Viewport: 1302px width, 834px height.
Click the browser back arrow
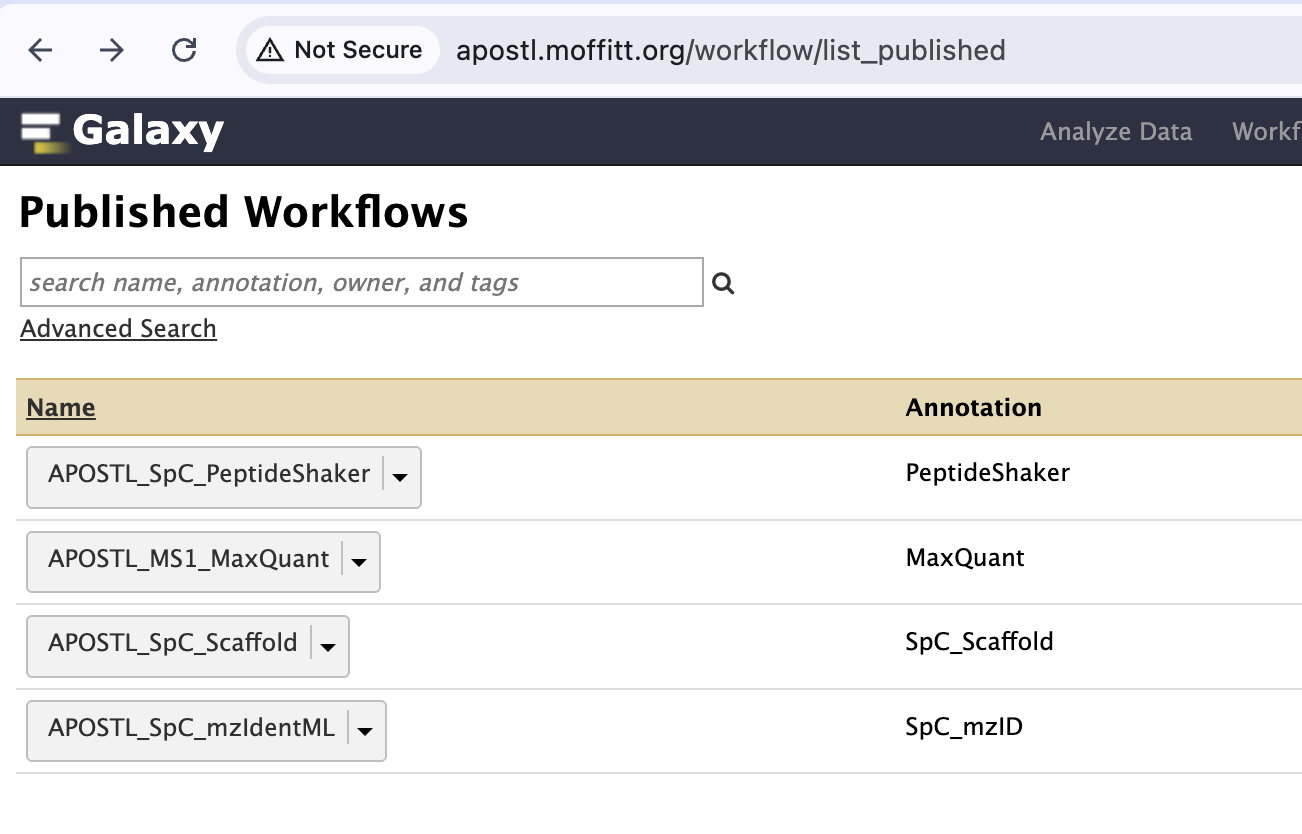tap(40, 50)
